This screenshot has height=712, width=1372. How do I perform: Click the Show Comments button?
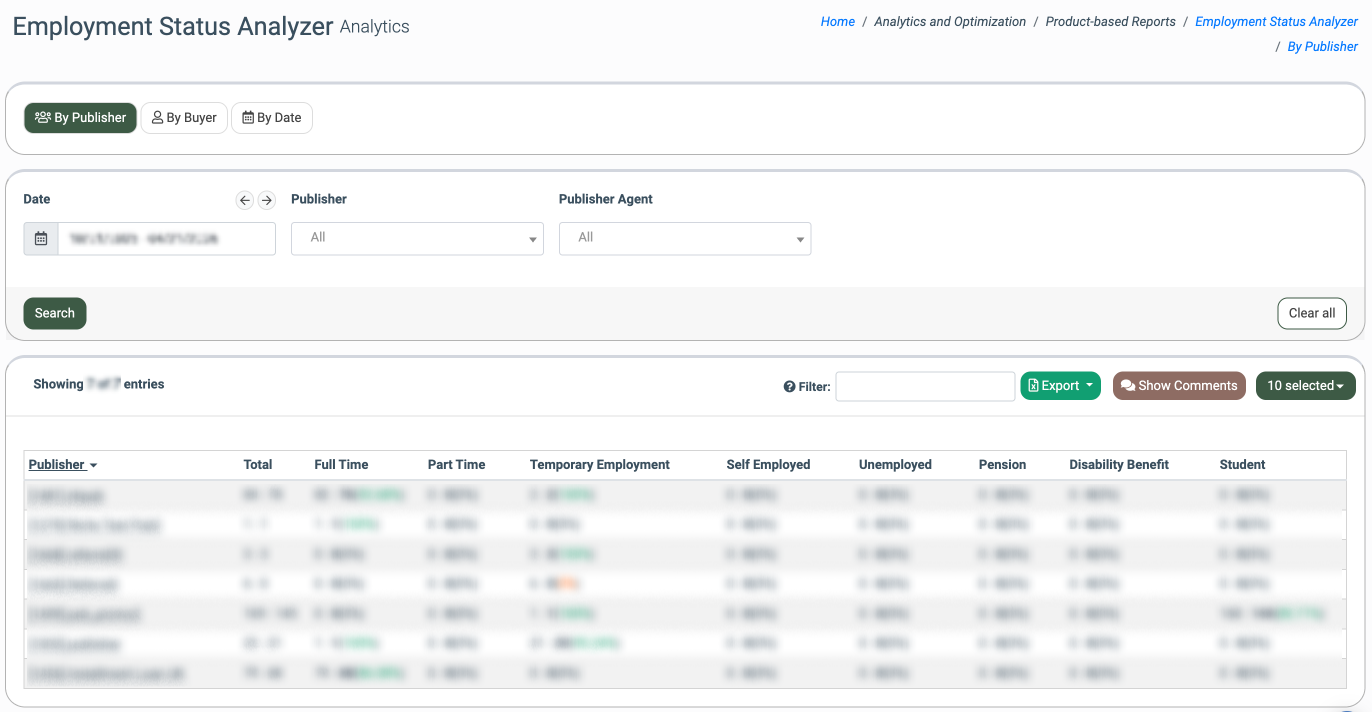[1179, 386]
